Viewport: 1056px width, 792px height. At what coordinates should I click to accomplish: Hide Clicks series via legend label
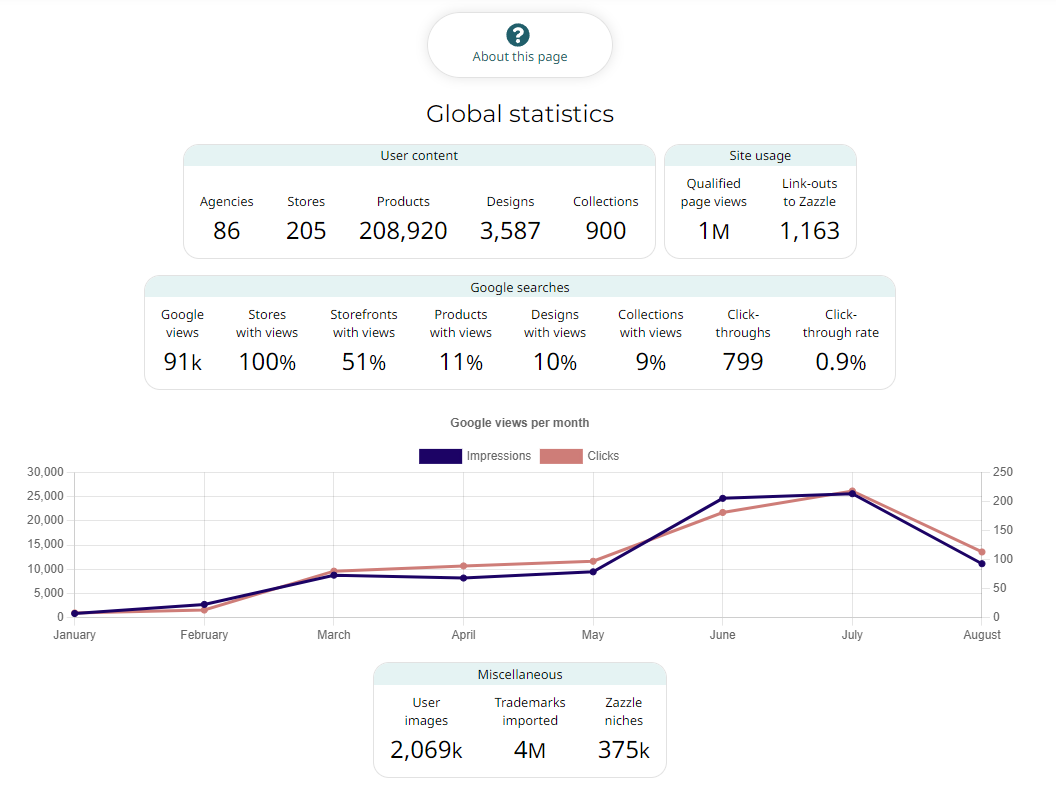pos(603,456)
